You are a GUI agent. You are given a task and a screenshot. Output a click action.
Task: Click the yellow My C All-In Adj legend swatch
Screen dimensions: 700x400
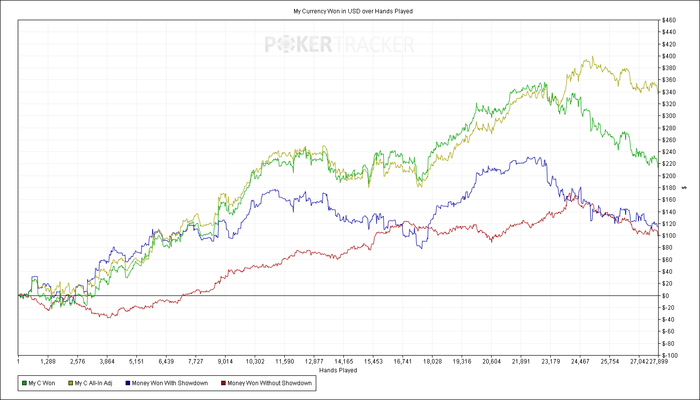tap(71, 383)
